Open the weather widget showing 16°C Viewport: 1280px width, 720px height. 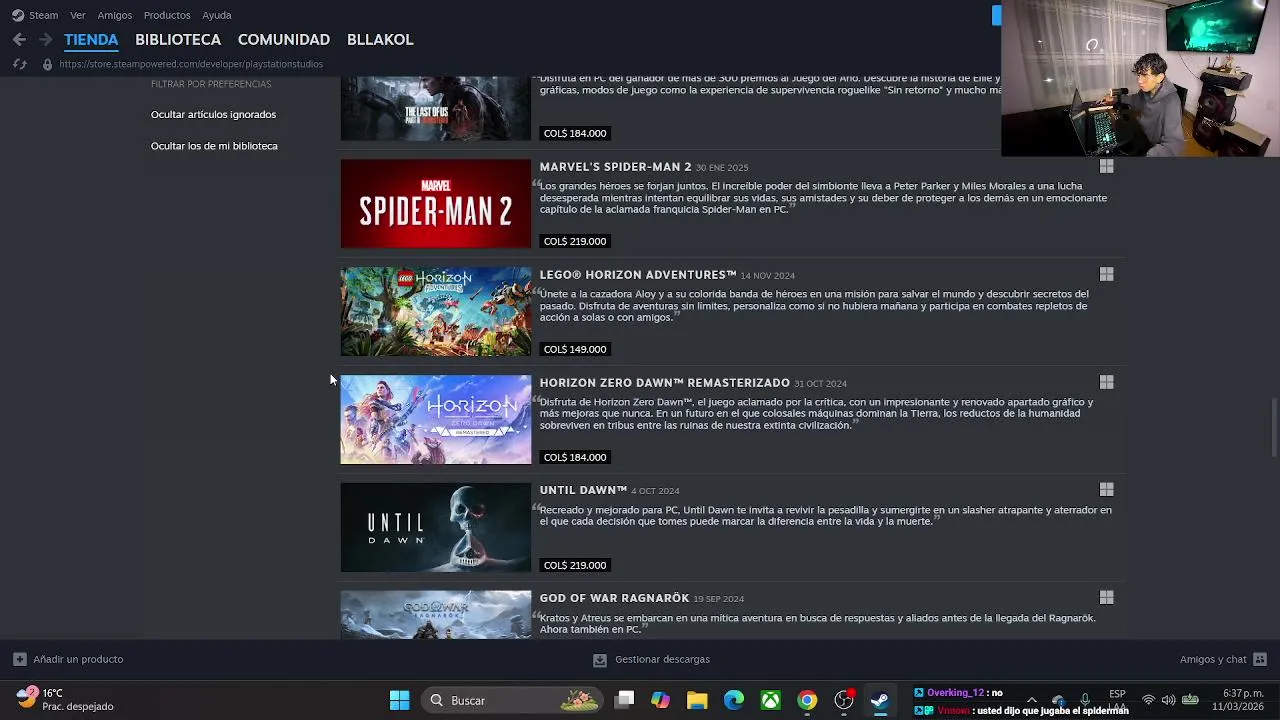pyautogui.click(x=66, y=699)
